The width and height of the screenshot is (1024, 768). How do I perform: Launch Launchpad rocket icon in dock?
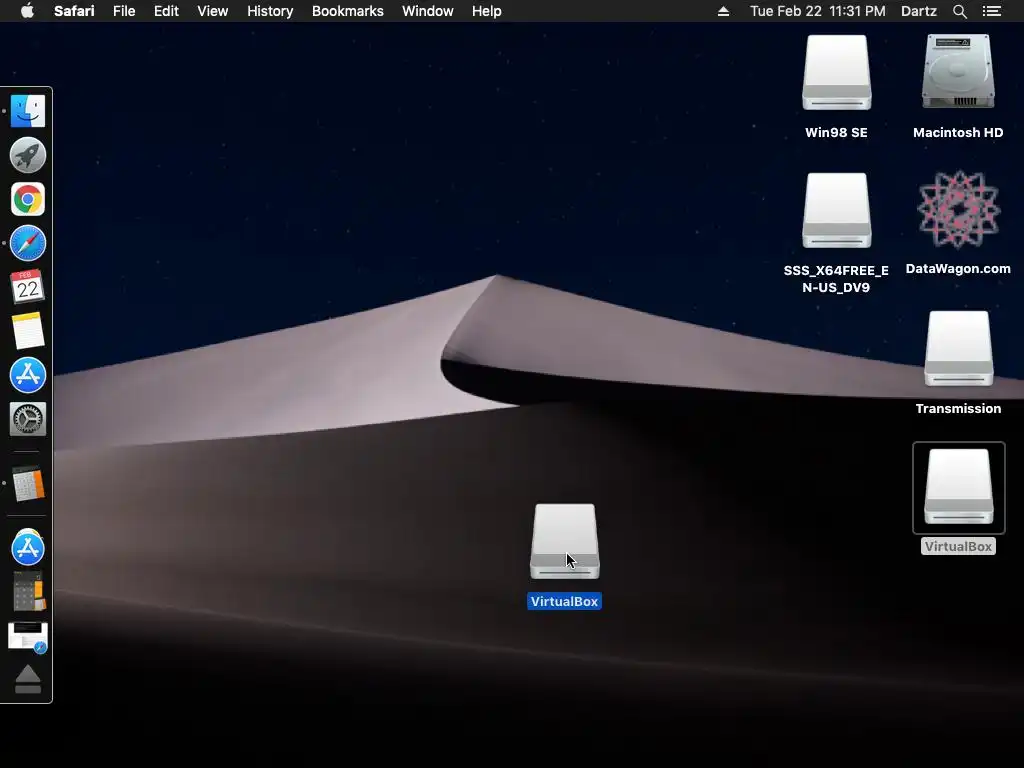[27, 155]
